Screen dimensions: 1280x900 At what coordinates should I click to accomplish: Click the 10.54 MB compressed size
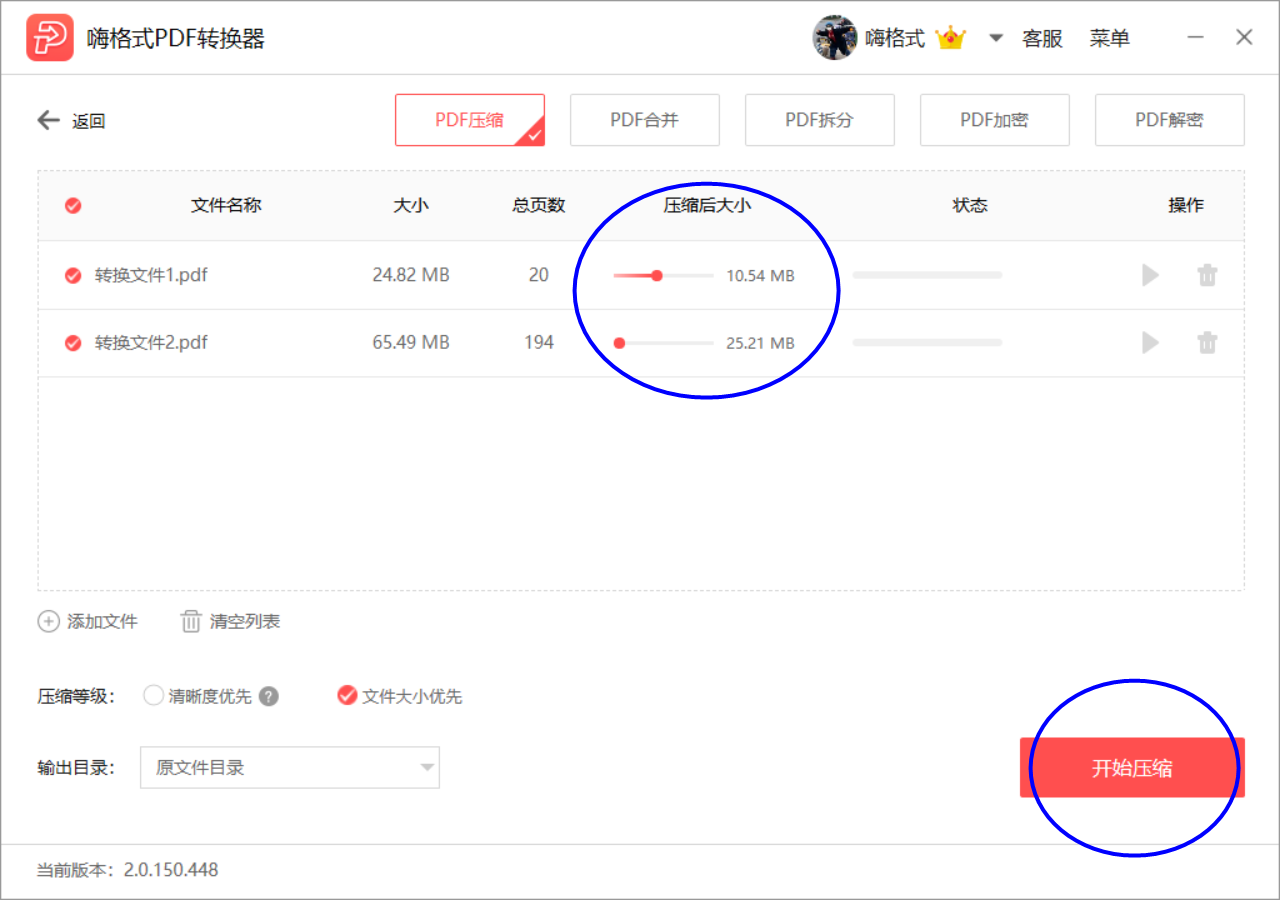760,276
